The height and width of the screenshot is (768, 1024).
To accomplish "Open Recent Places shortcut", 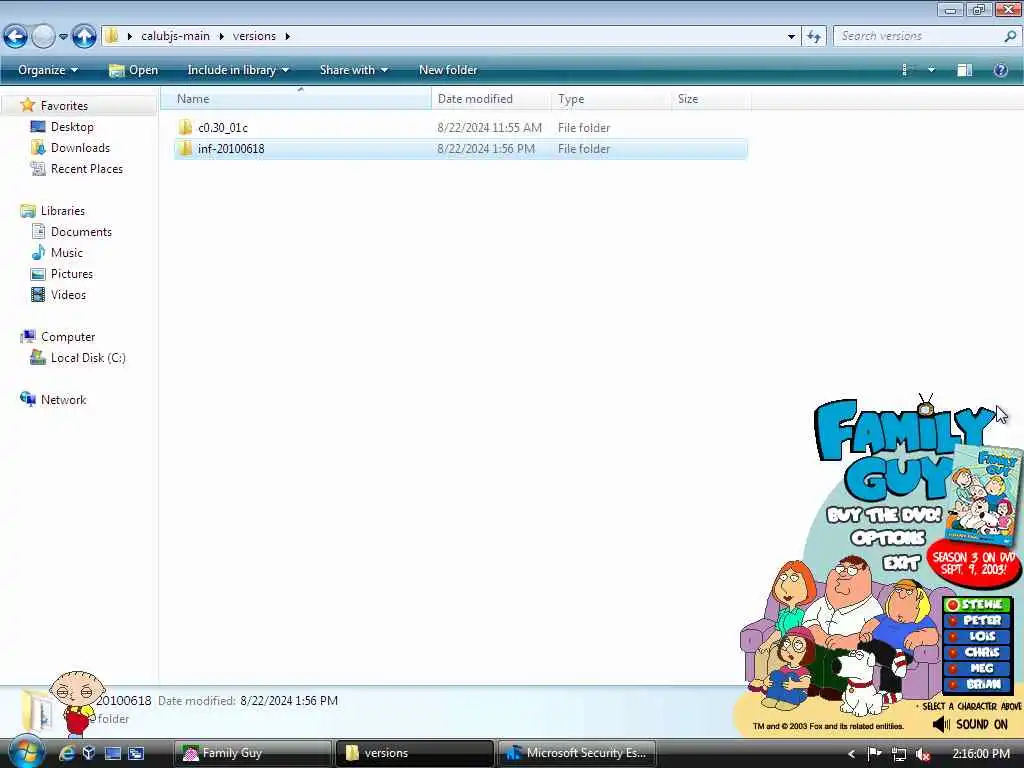I will tap(86, 168).
